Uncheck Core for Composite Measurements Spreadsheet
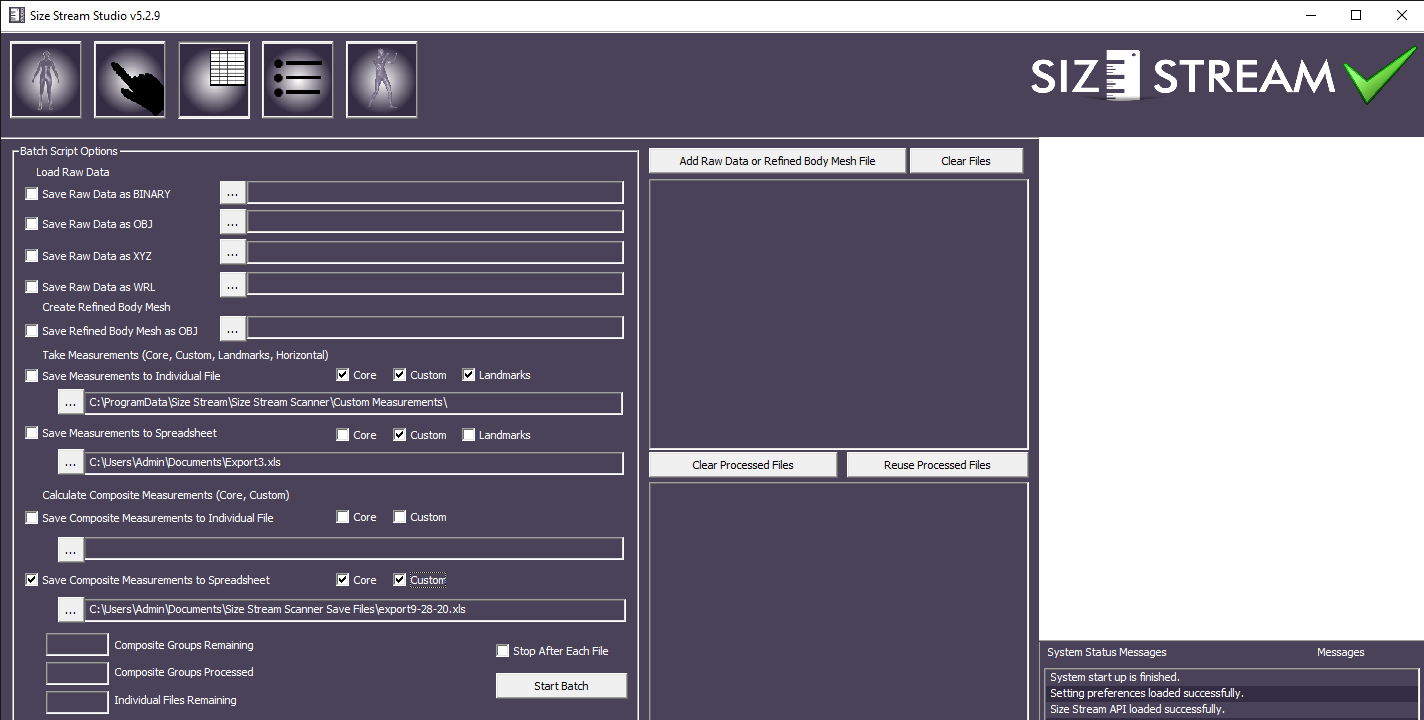This screenshot has height=720, width=1424. point(343,580)
